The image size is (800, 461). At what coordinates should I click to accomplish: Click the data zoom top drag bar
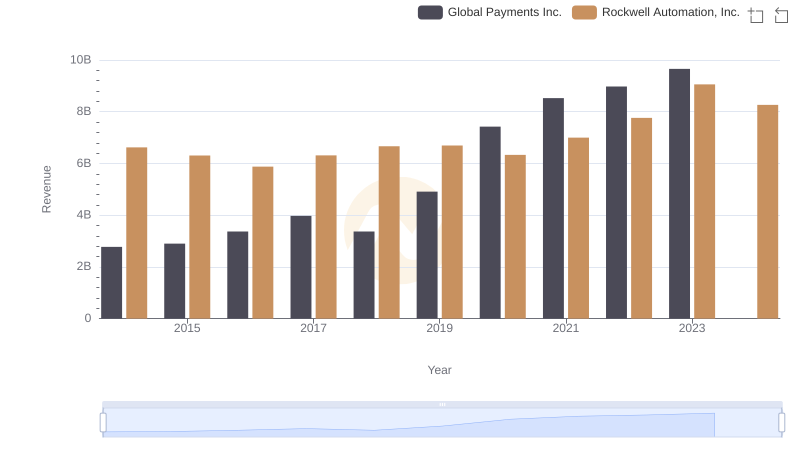pyautogui.click(x=442, y=404)
